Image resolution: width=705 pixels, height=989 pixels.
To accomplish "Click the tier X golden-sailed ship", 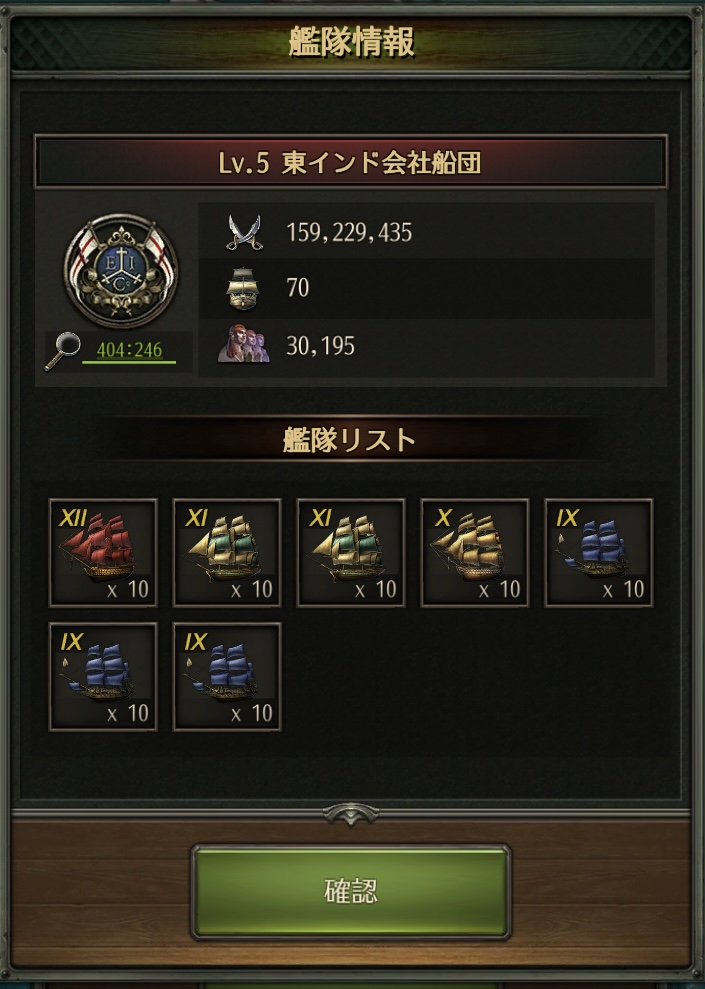I will 475,553.
